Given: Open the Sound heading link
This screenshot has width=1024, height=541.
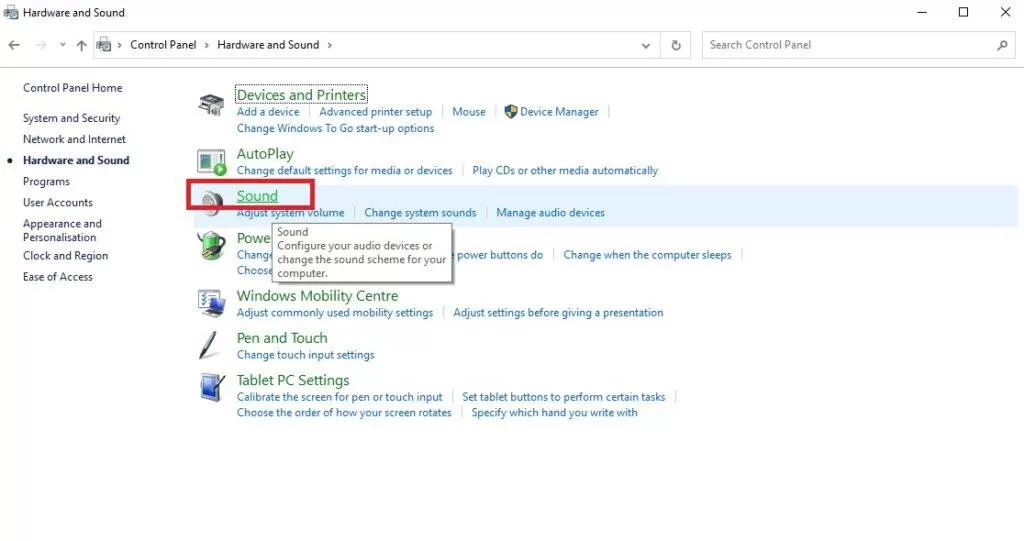Looking at the screenshot, I should pos(257,196).
